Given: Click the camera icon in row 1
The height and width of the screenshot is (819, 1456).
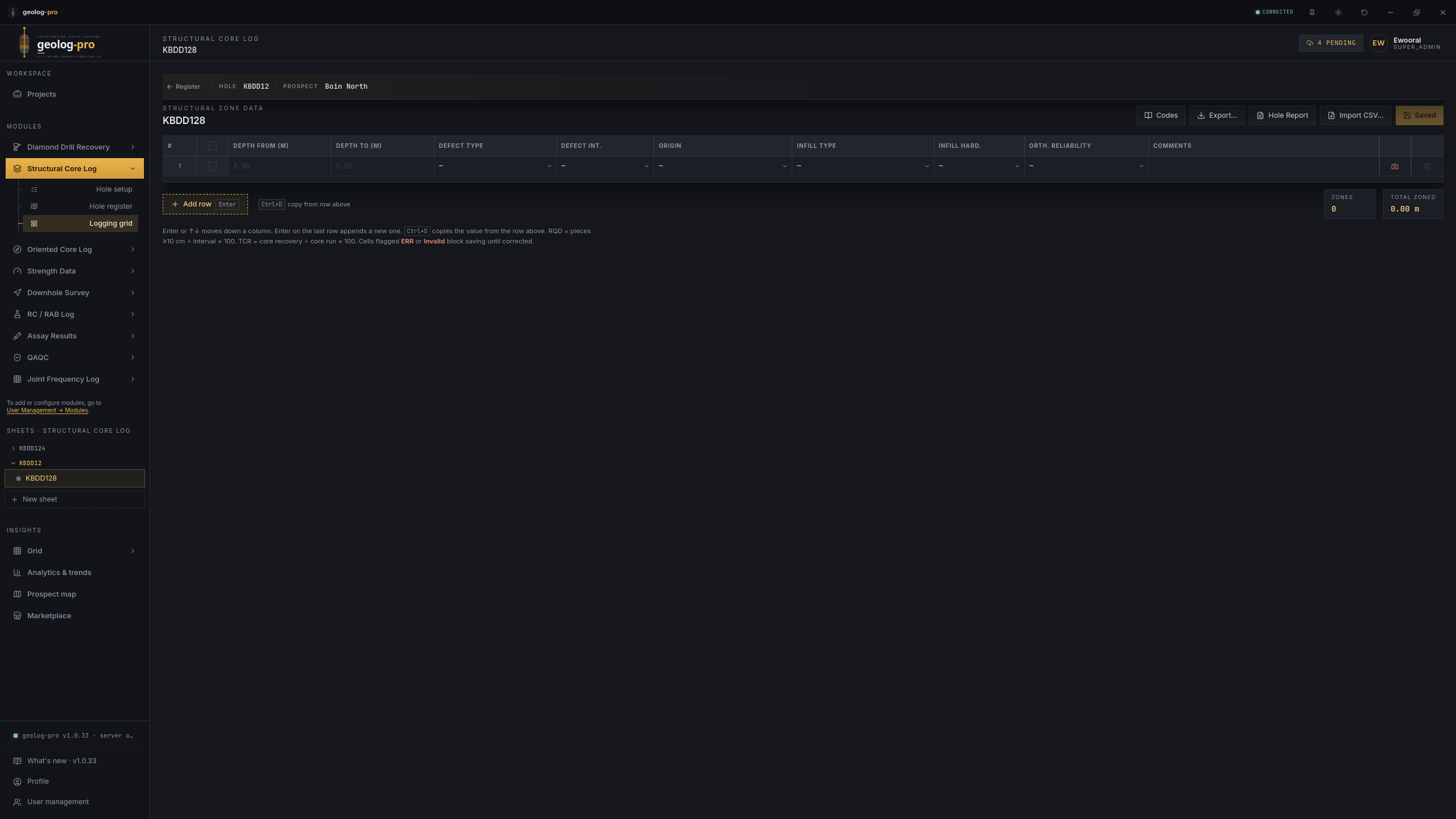Looking at the screenshot, I should tap(1395, 166).
